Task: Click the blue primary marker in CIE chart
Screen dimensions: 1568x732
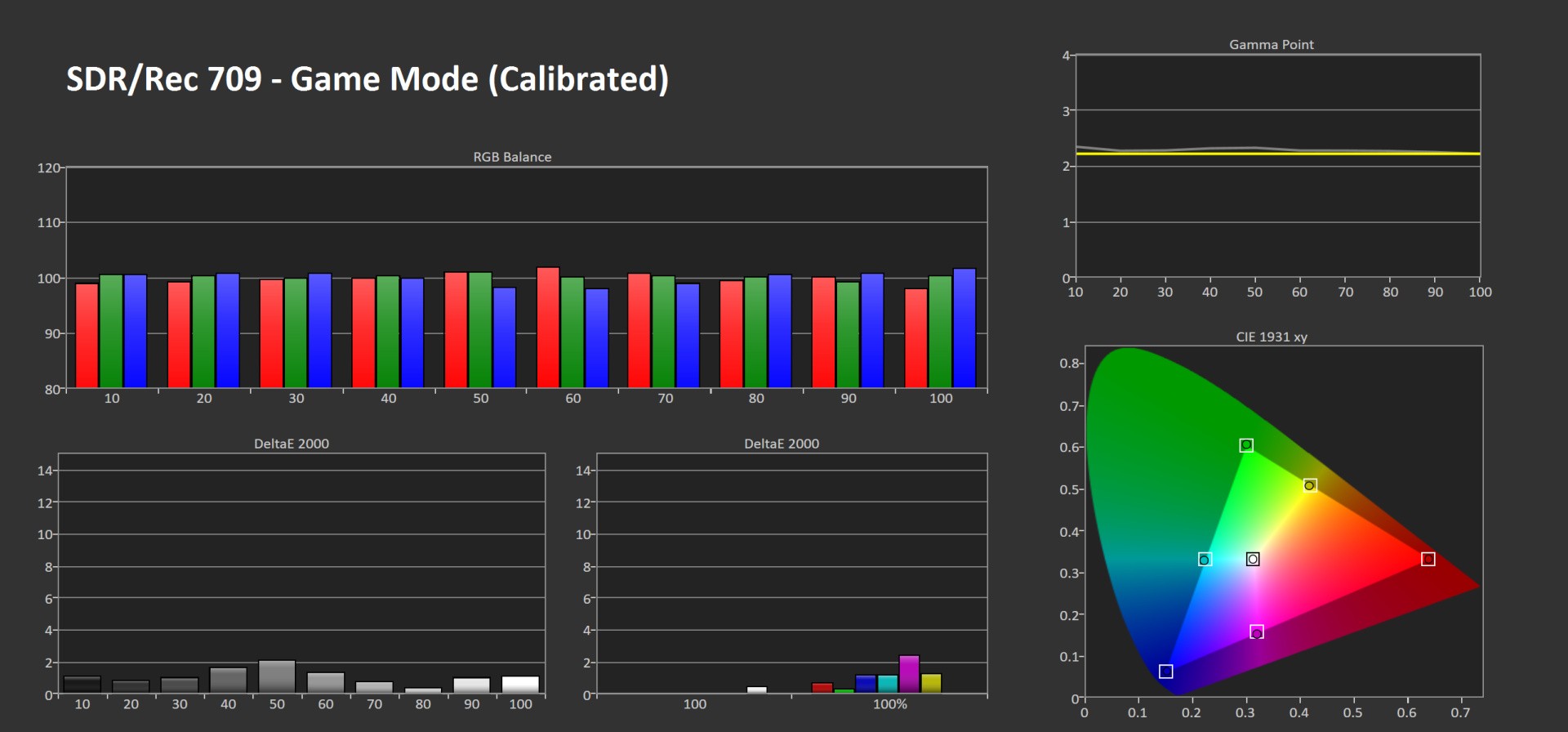Action: click(x=1165, y=671)
